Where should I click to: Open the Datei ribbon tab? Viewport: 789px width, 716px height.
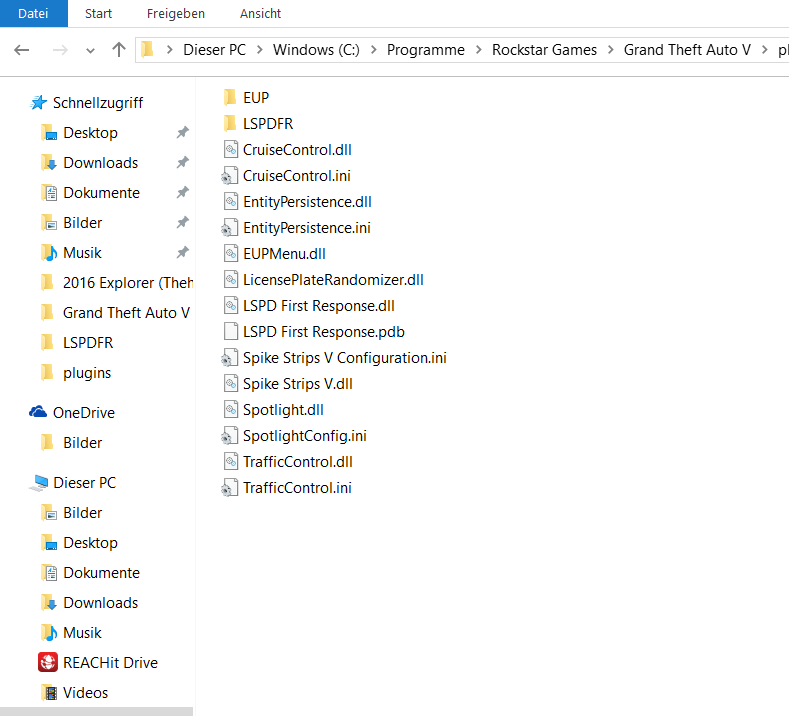[x=33, y=14]
